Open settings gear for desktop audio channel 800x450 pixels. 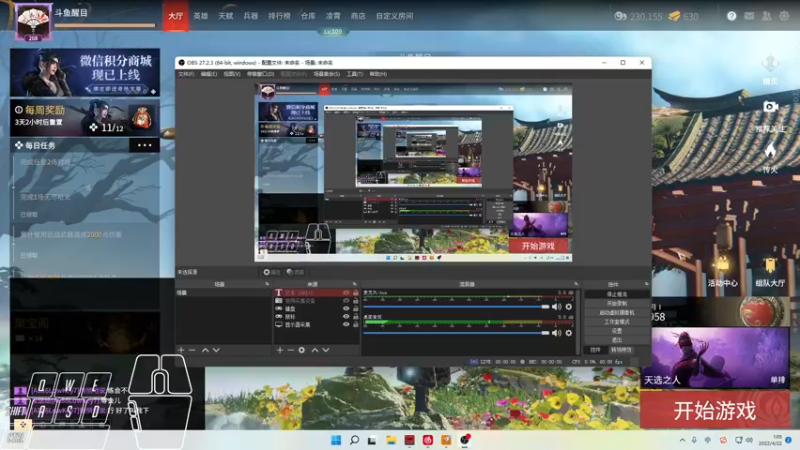point(568,333)
